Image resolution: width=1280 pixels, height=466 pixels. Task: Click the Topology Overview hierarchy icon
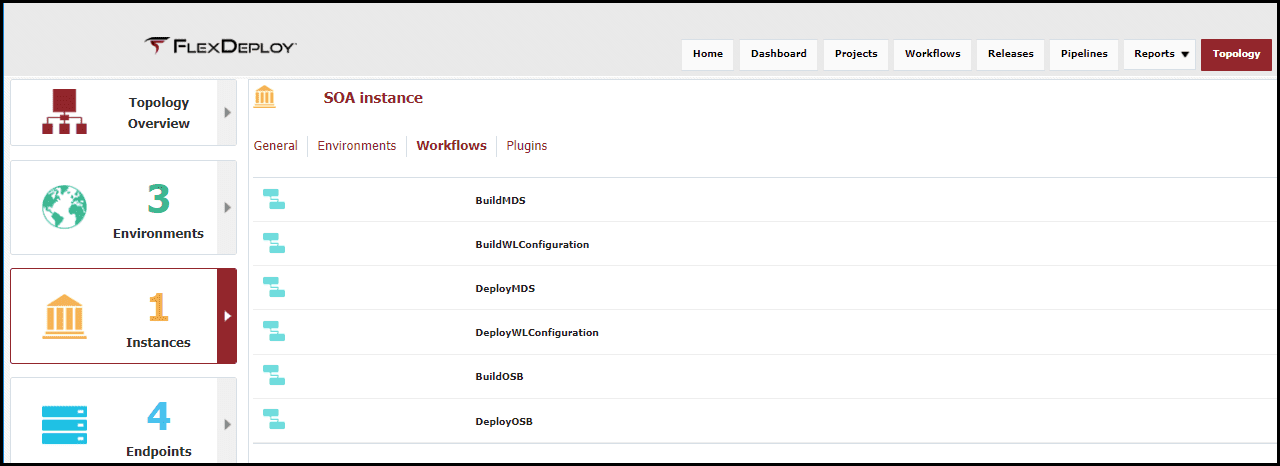[64, 111]
